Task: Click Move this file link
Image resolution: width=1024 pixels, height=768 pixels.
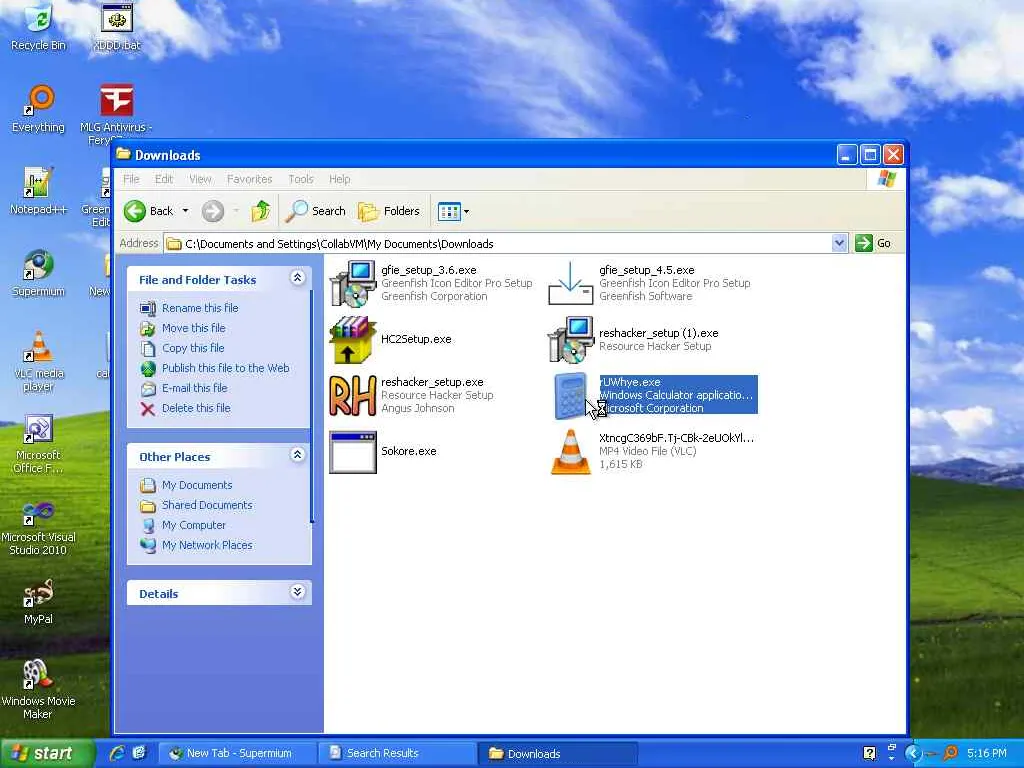Action: [x=193, y=328]
